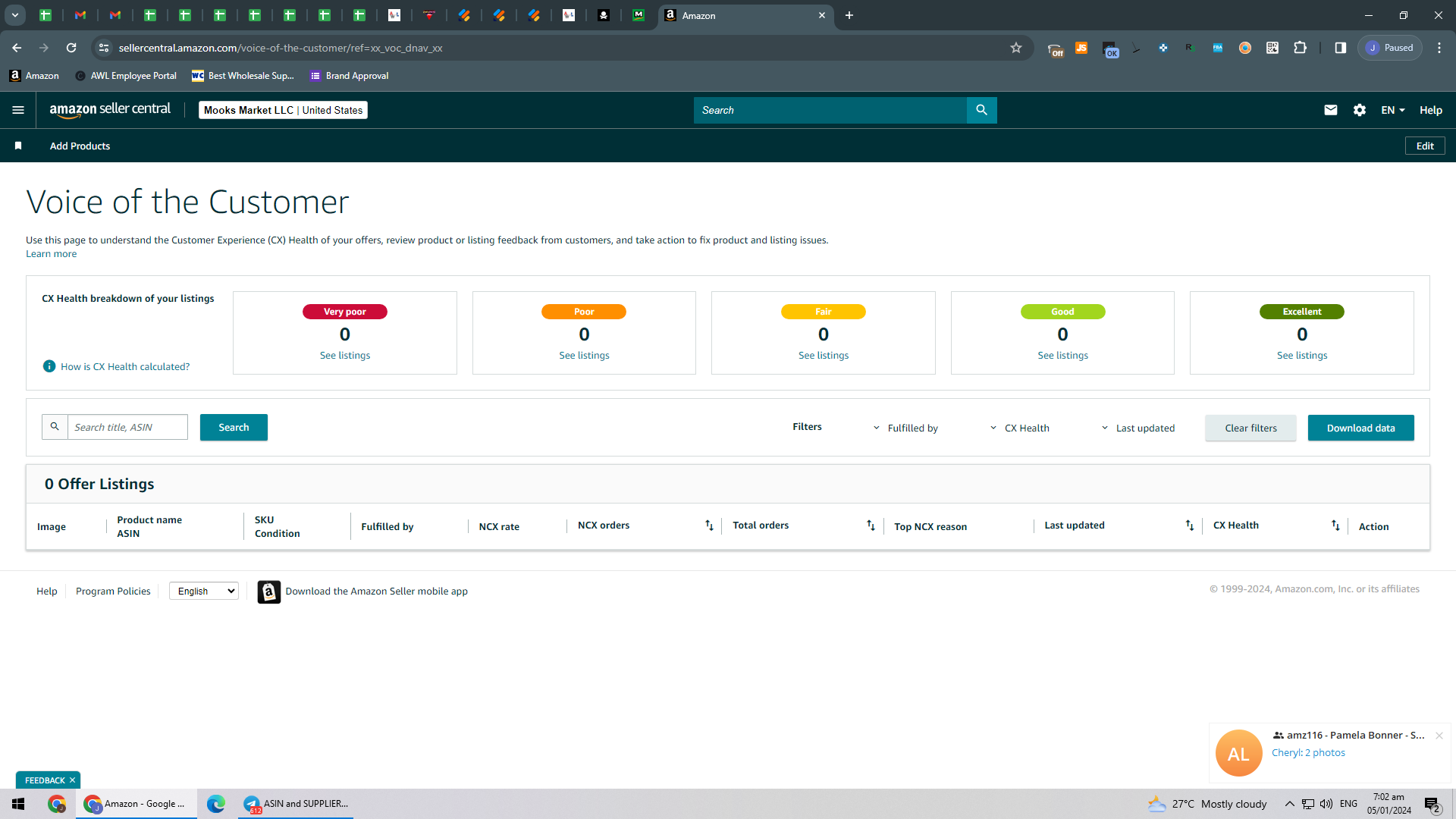This screenshot has width=1456, height=819.
Task: Click the volume icon in system tray
Action: click(1326, 804)
